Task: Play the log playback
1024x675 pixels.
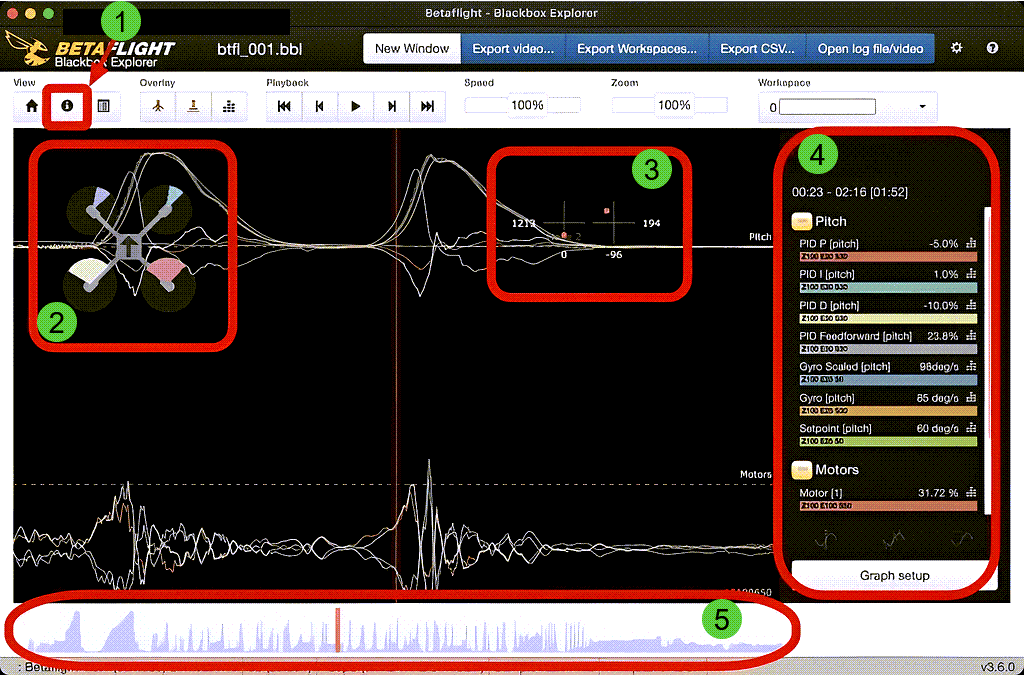Action: (355, 106)
